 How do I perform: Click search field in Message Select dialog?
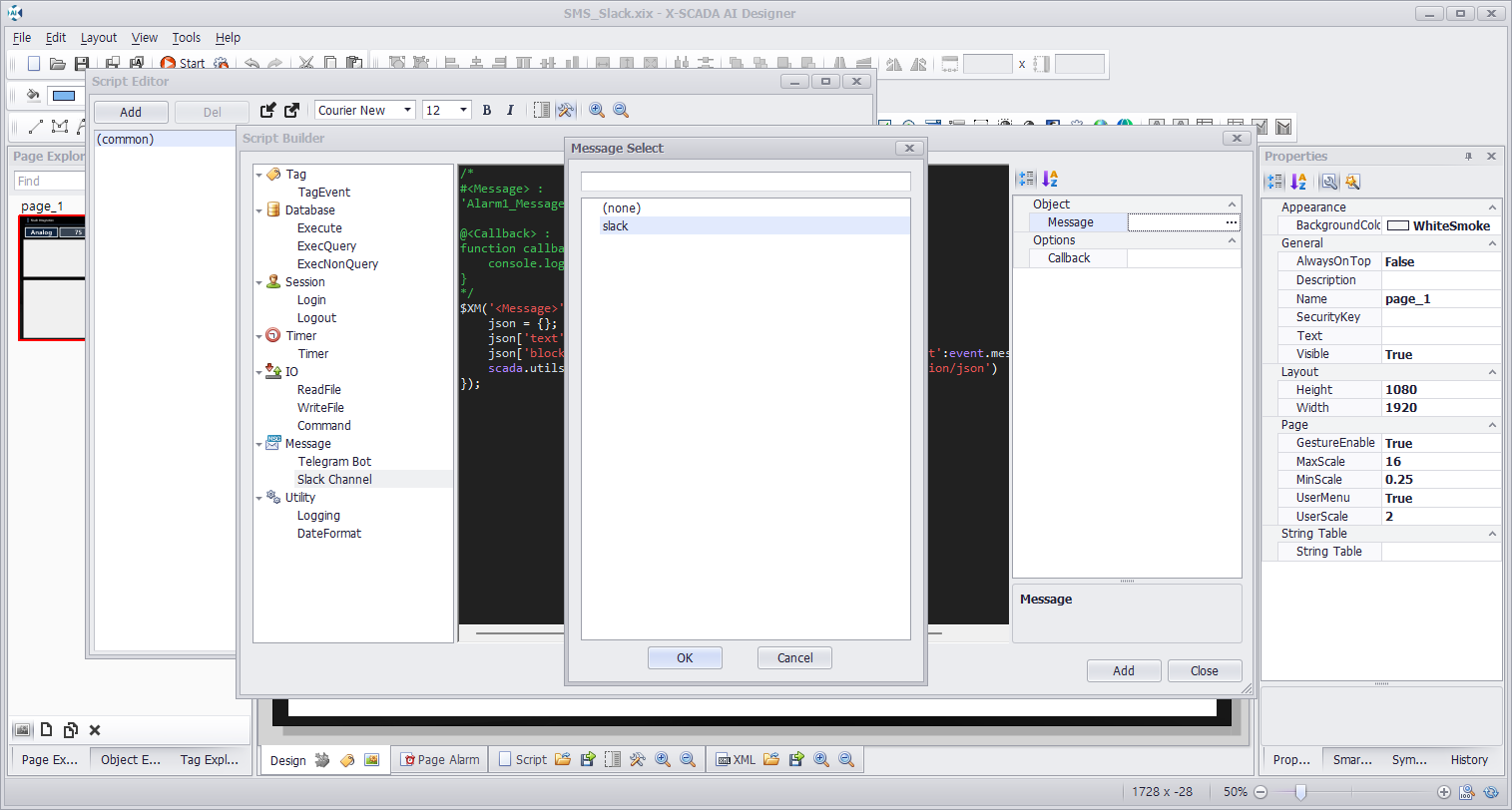click(x=746, y=182)
